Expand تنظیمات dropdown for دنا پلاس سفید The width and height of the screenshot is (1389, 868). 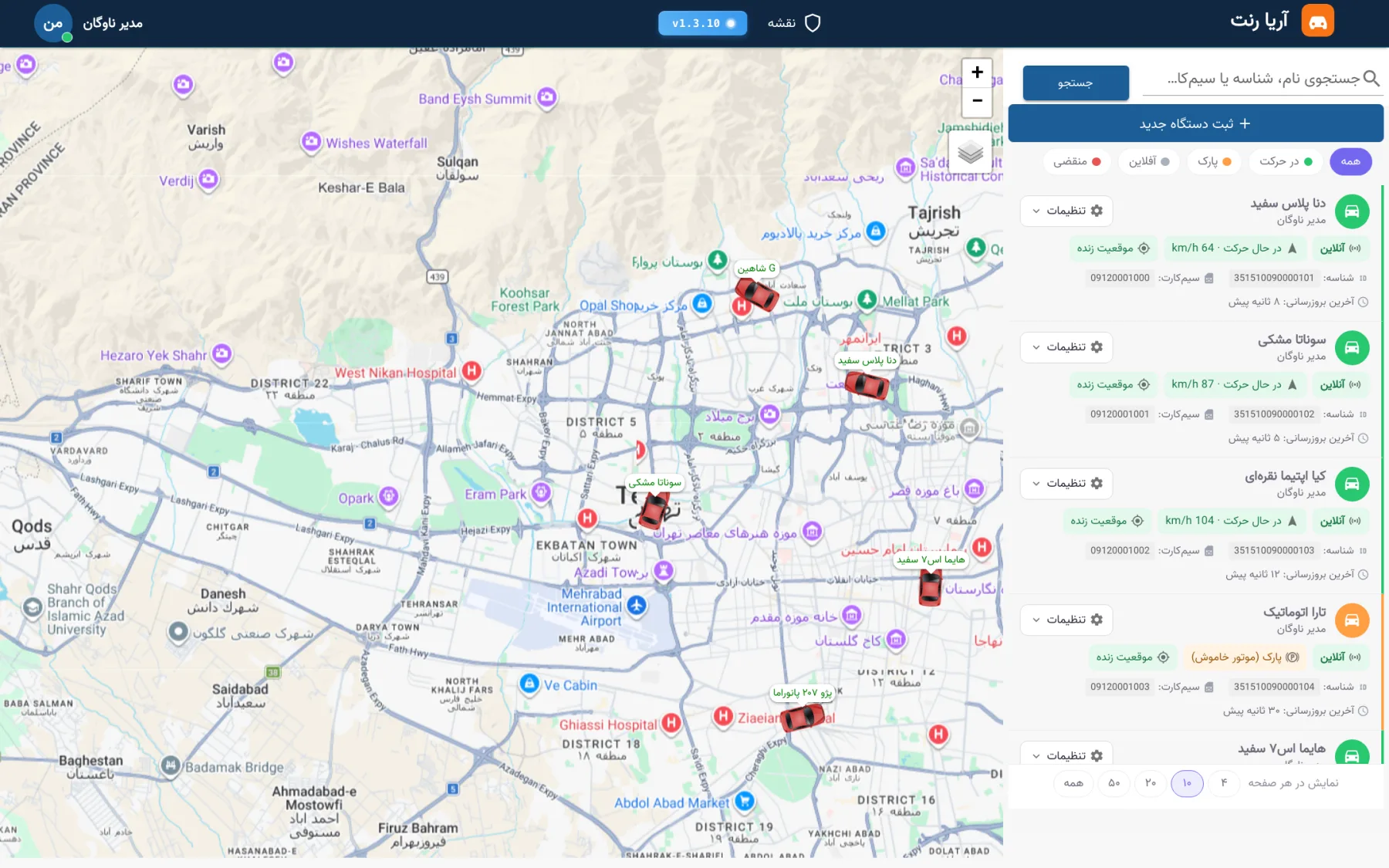click(1066, 211)
